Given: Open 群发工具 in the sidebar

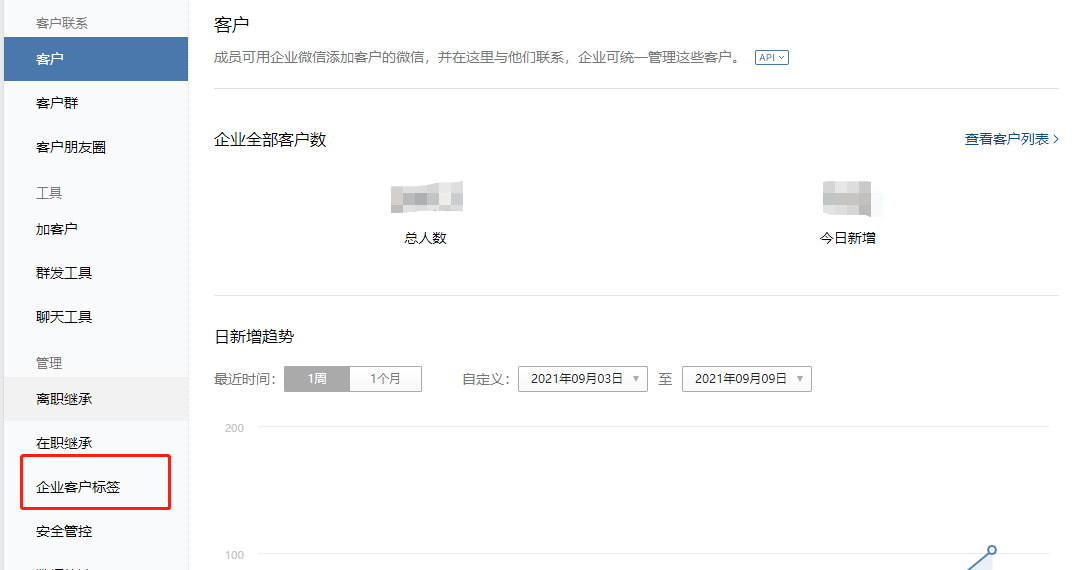Looking at the screenshot, I should 64,273.
